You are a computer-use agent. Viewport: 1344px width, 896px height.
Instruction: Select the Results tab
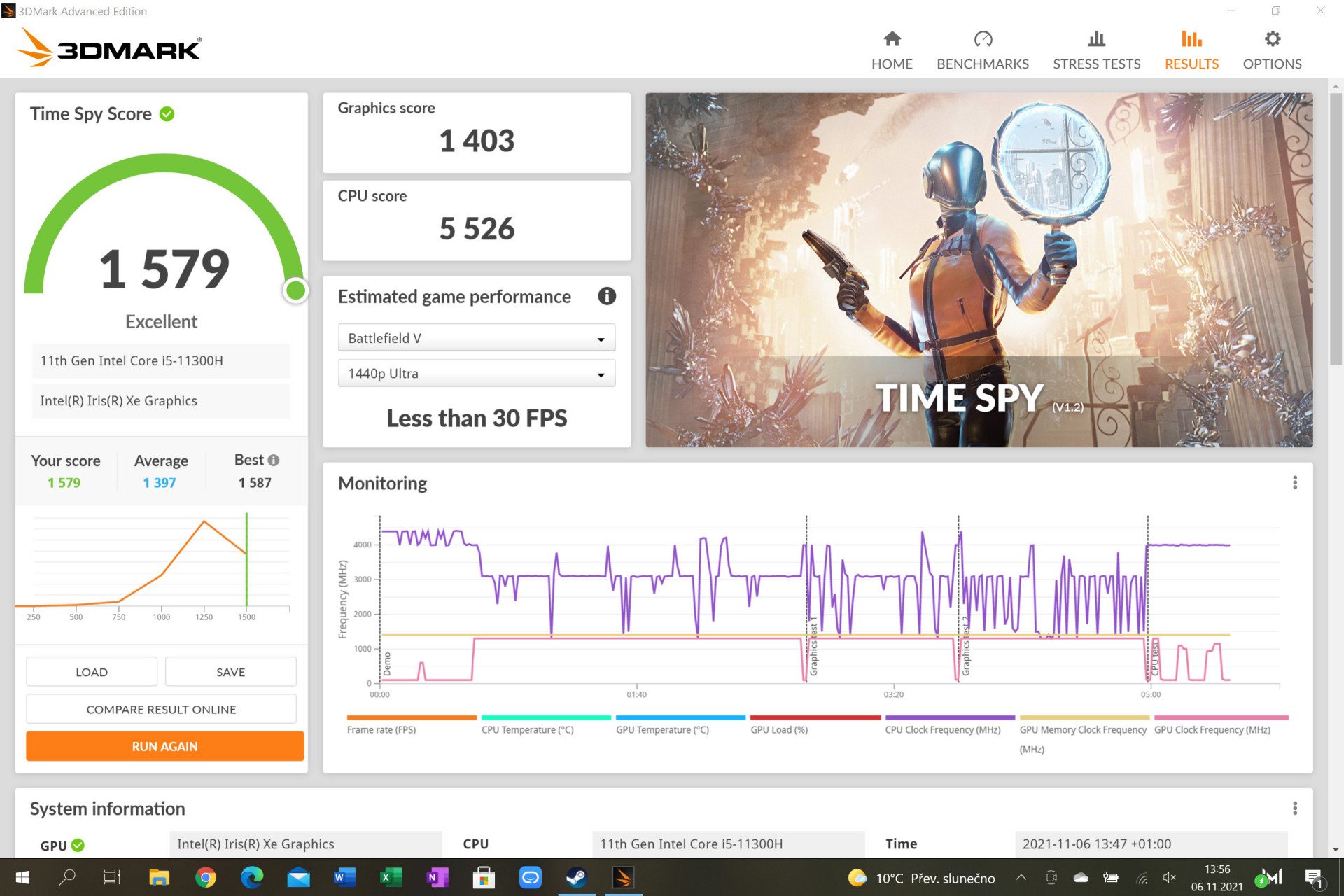[1191, 50]
